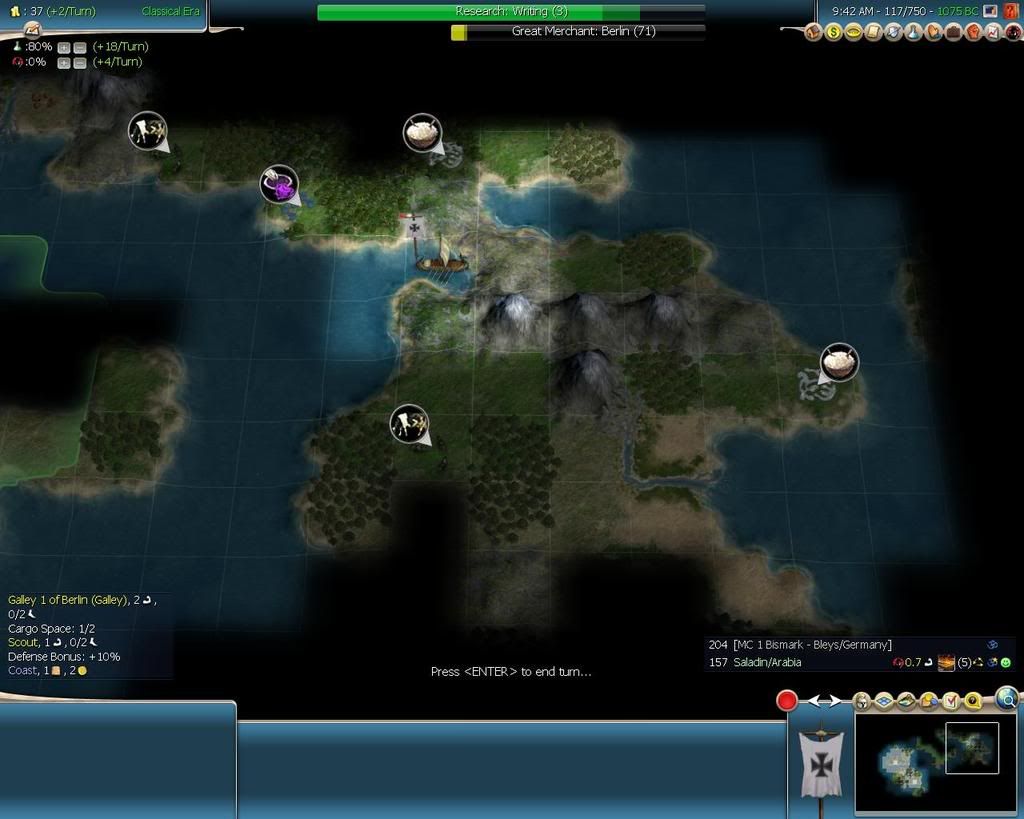This screenshot has width=1024, height=819.
Task: Decrease the espionage rate with minus button
Action: 80,63
